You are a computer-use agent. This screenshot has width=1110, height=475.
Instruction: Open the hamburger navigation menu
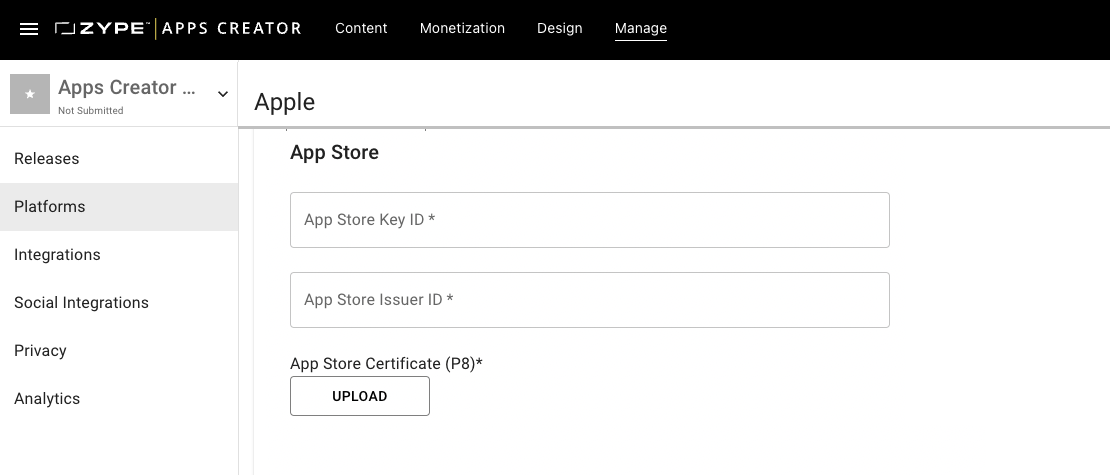[x=28, y=29]
